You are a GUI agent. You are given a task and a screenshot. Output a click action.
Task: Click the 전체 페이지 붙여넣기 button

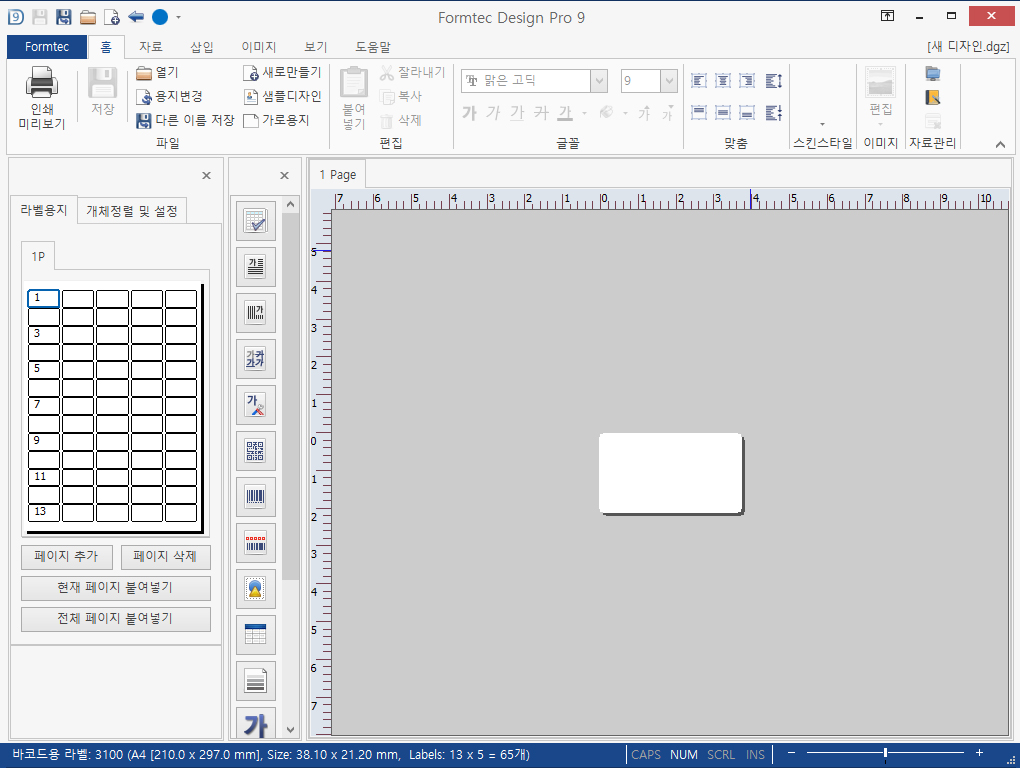tap(116, 619)
